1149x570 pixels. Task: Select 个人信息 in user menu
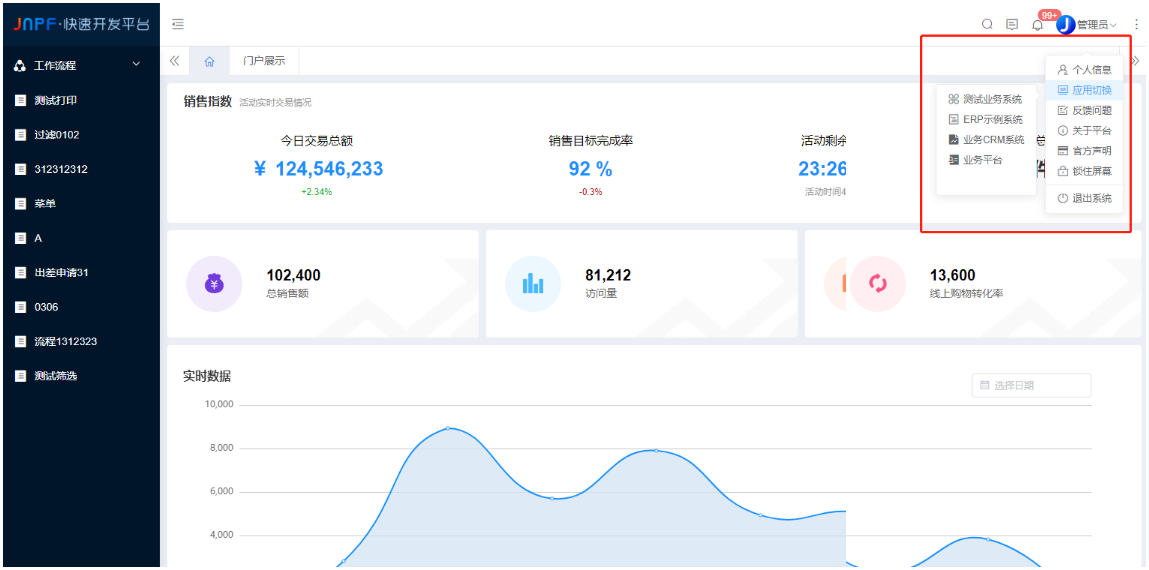(x=1085, y=70)
